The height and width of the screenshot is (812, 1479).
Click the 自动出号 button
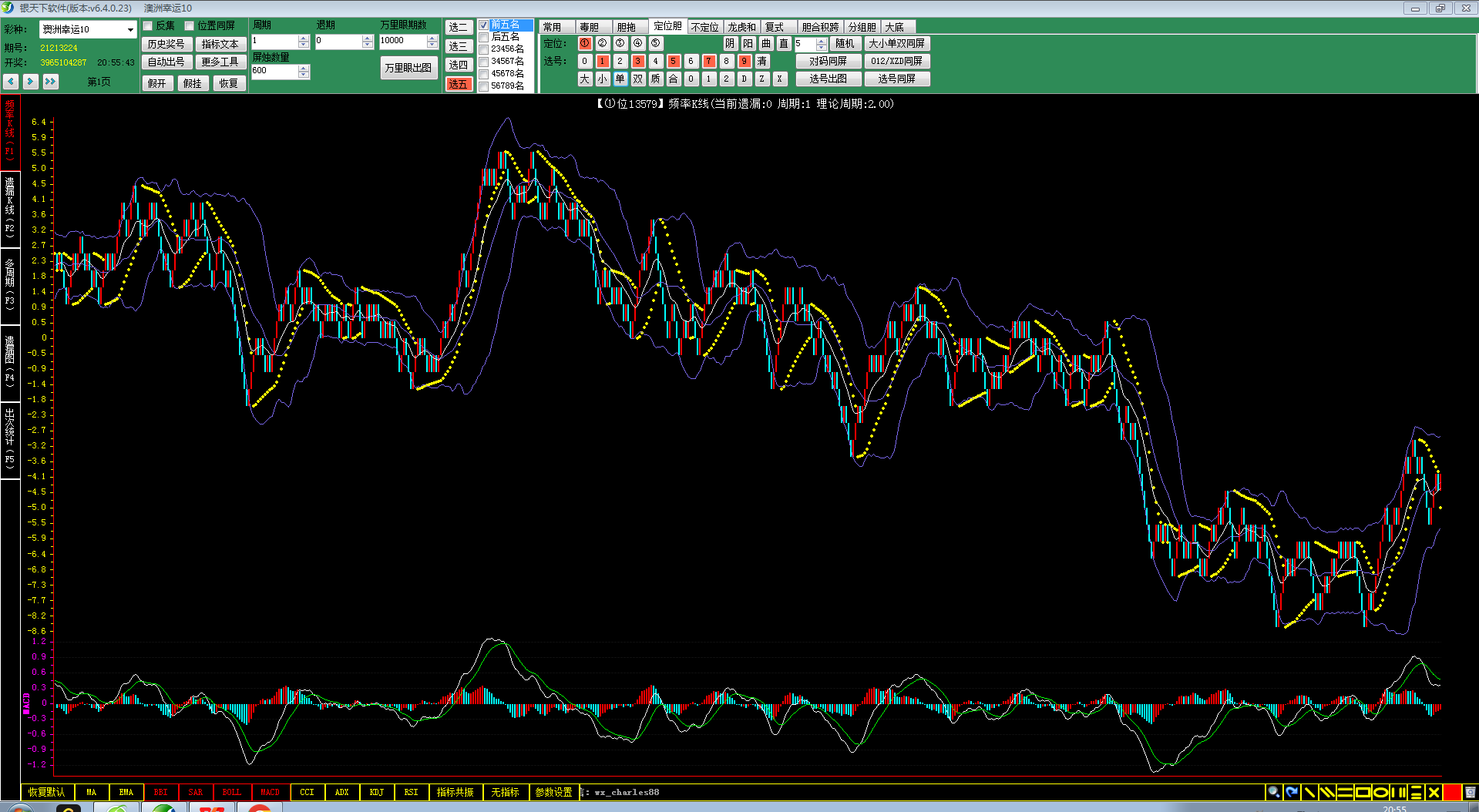[166, 62]
